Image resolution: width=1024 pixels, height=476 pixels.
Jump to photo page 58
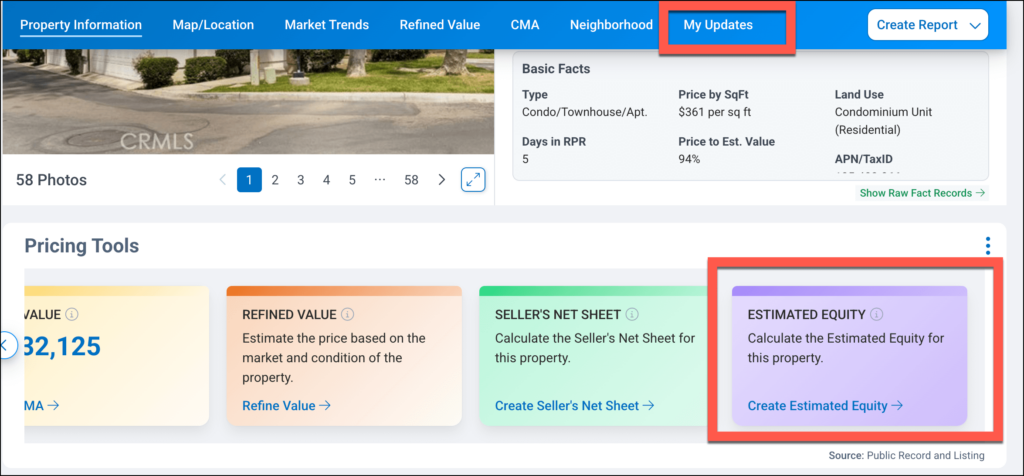coord(411,180)
